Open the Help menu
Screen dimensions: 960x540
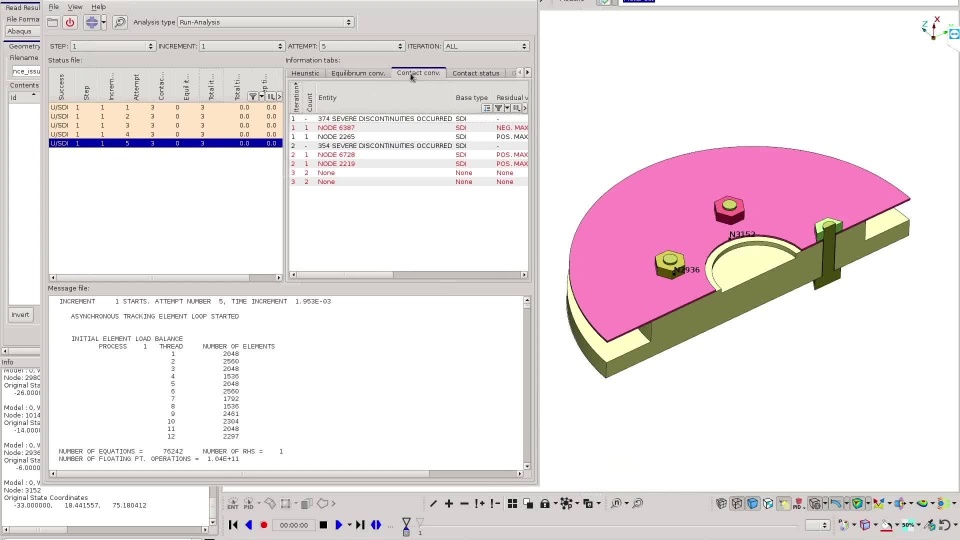point(99,7)
